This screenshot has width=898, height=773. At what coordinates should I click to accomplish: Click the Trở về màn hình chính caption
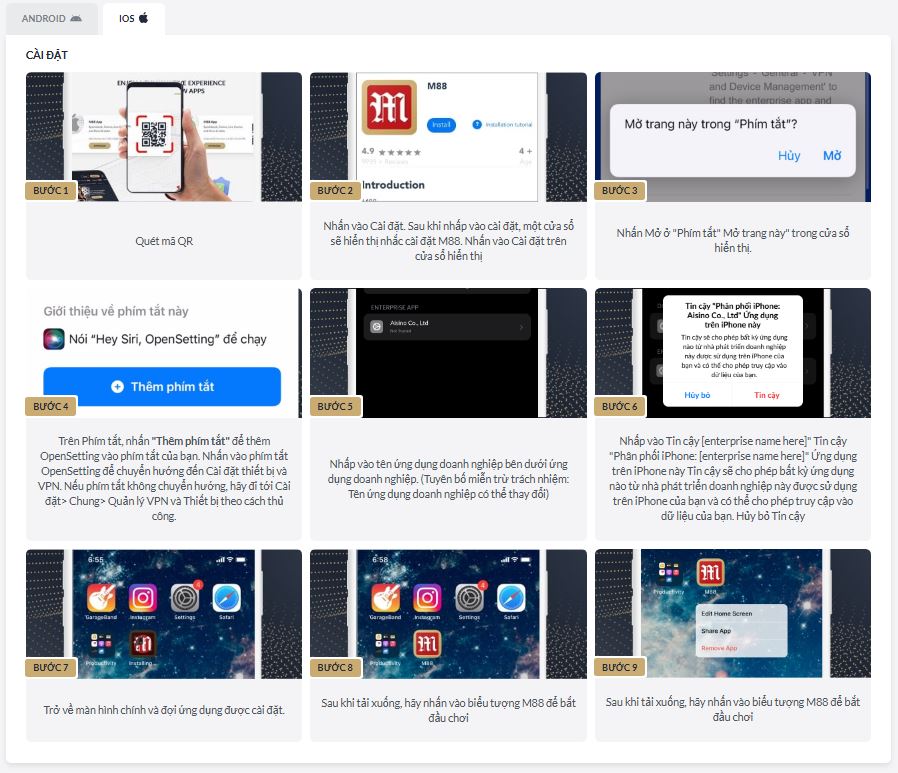coord(164,710)
